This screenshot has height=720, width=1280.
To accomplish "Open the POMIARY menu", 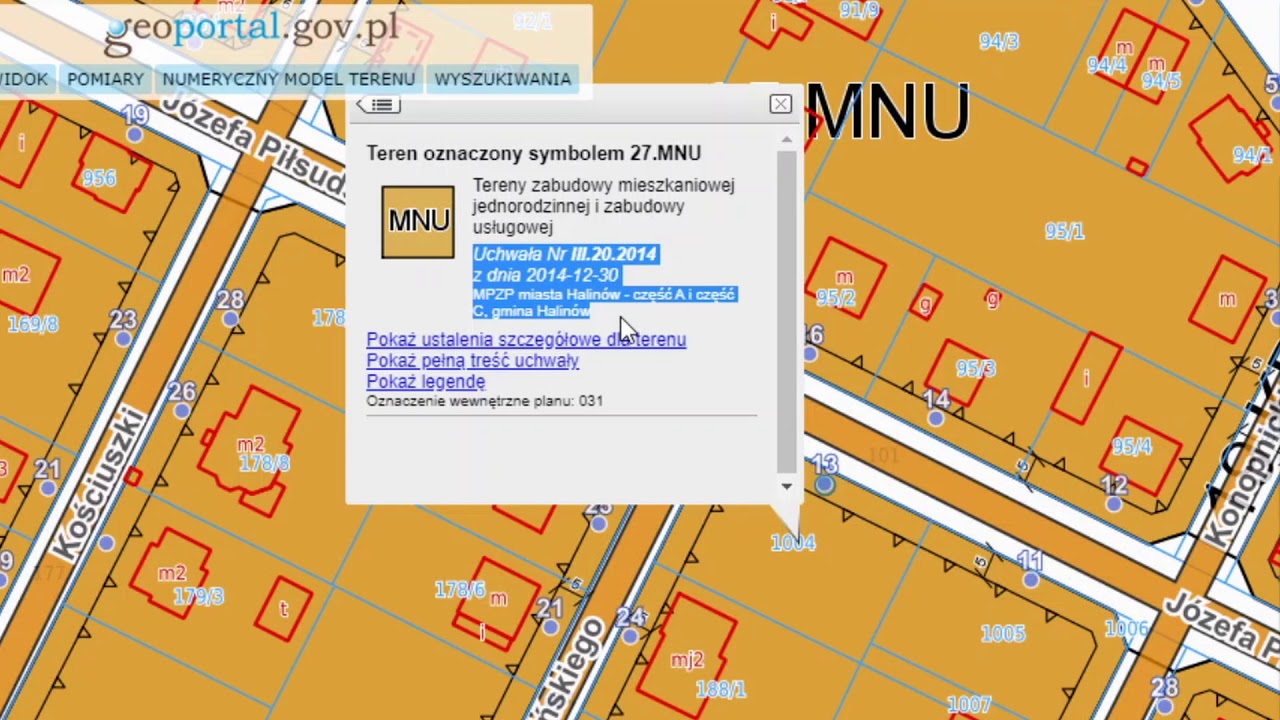I will click(x=105, y=79).
